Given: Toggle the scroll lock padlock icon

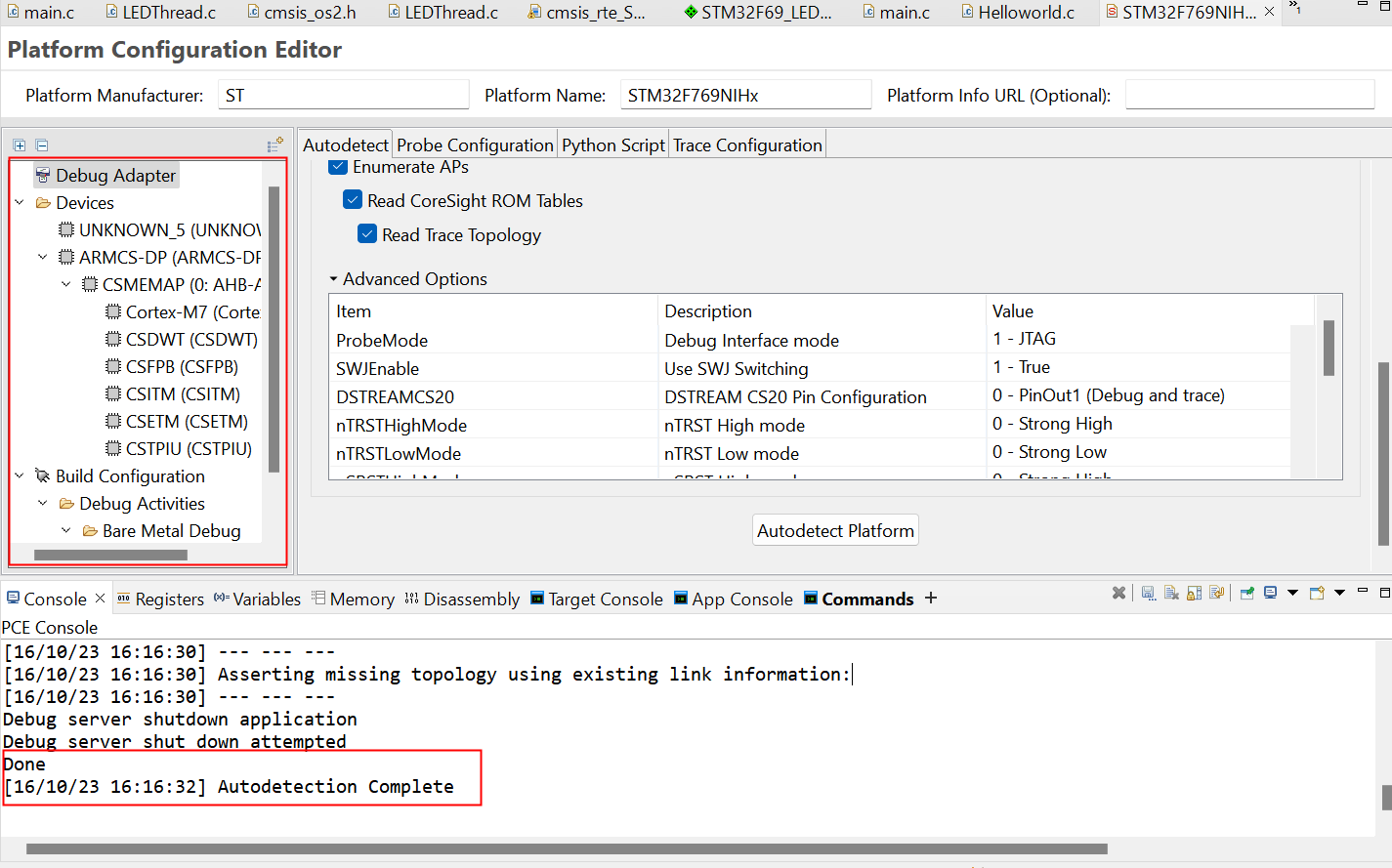Looking at the screenshot, I should coord(1194,594).
